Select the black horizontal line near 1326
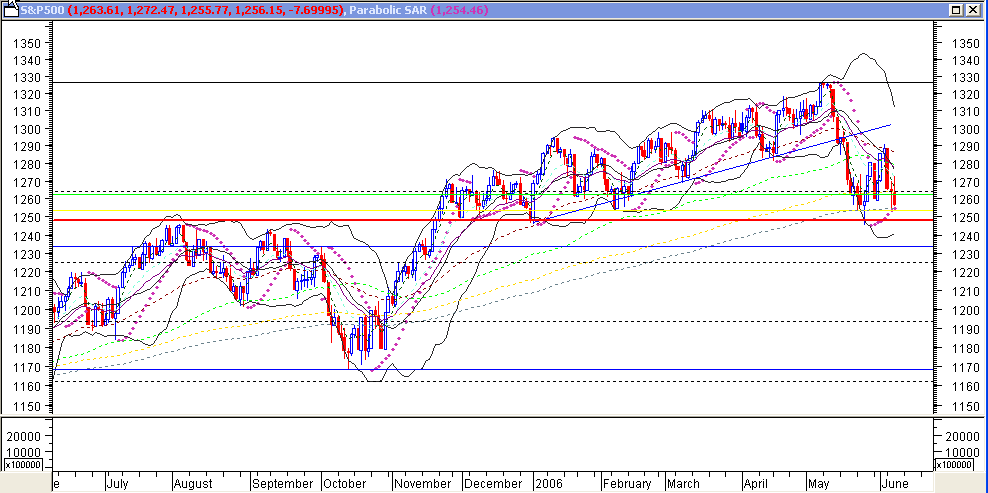Viewport: 988px width, 493px height. tap(491, 83)
